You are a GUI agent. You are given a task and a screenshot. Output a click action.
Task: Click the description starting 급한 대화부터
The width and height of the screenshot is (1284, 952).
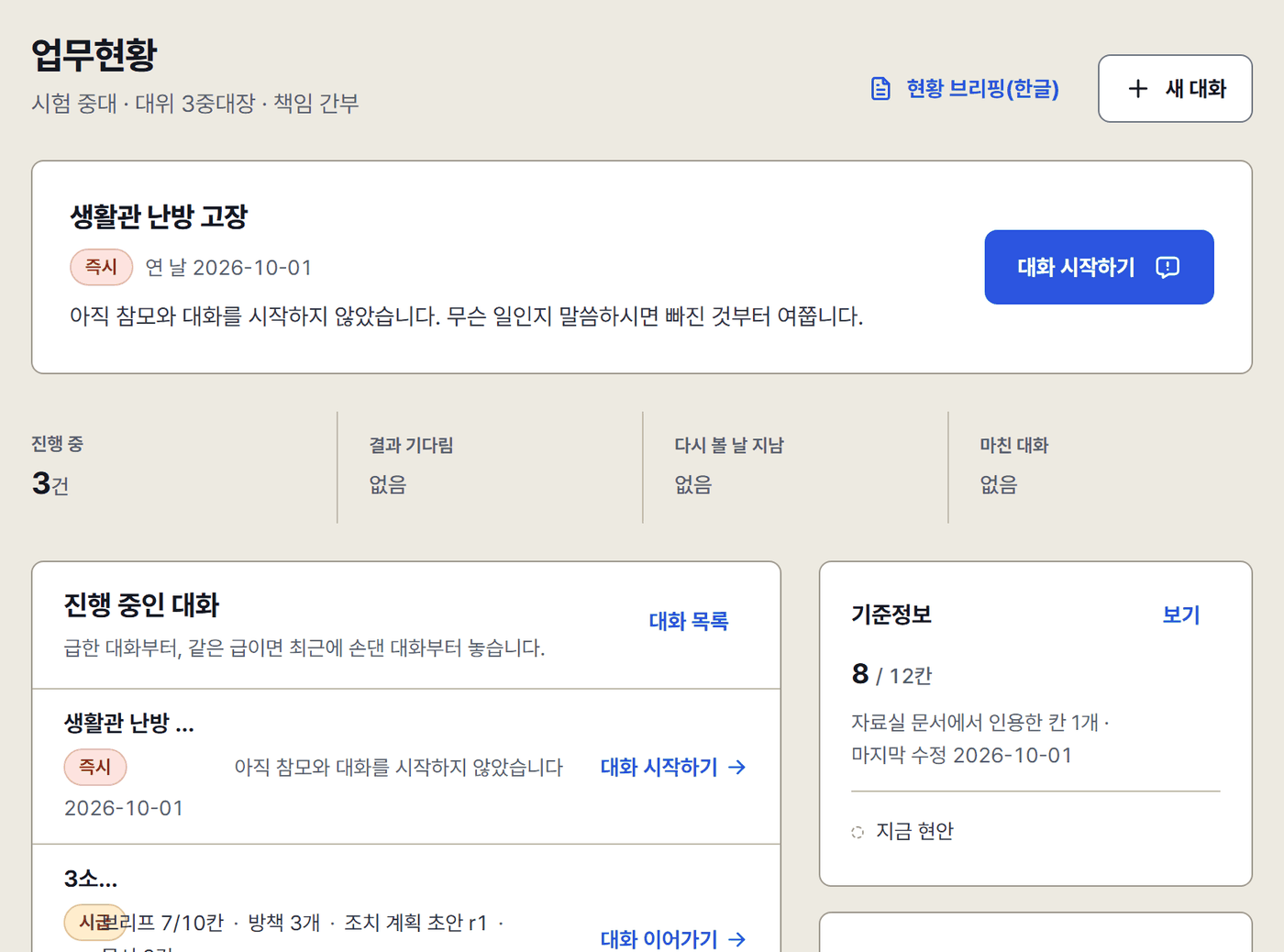tap(304, 648)
